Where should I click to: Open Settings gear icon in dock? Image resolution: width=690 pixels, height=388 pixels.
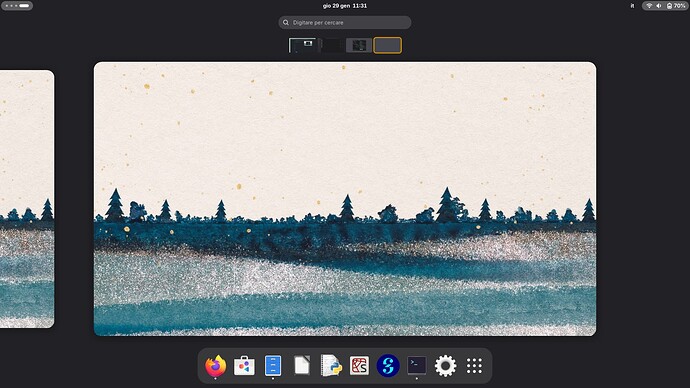point(445,366)
